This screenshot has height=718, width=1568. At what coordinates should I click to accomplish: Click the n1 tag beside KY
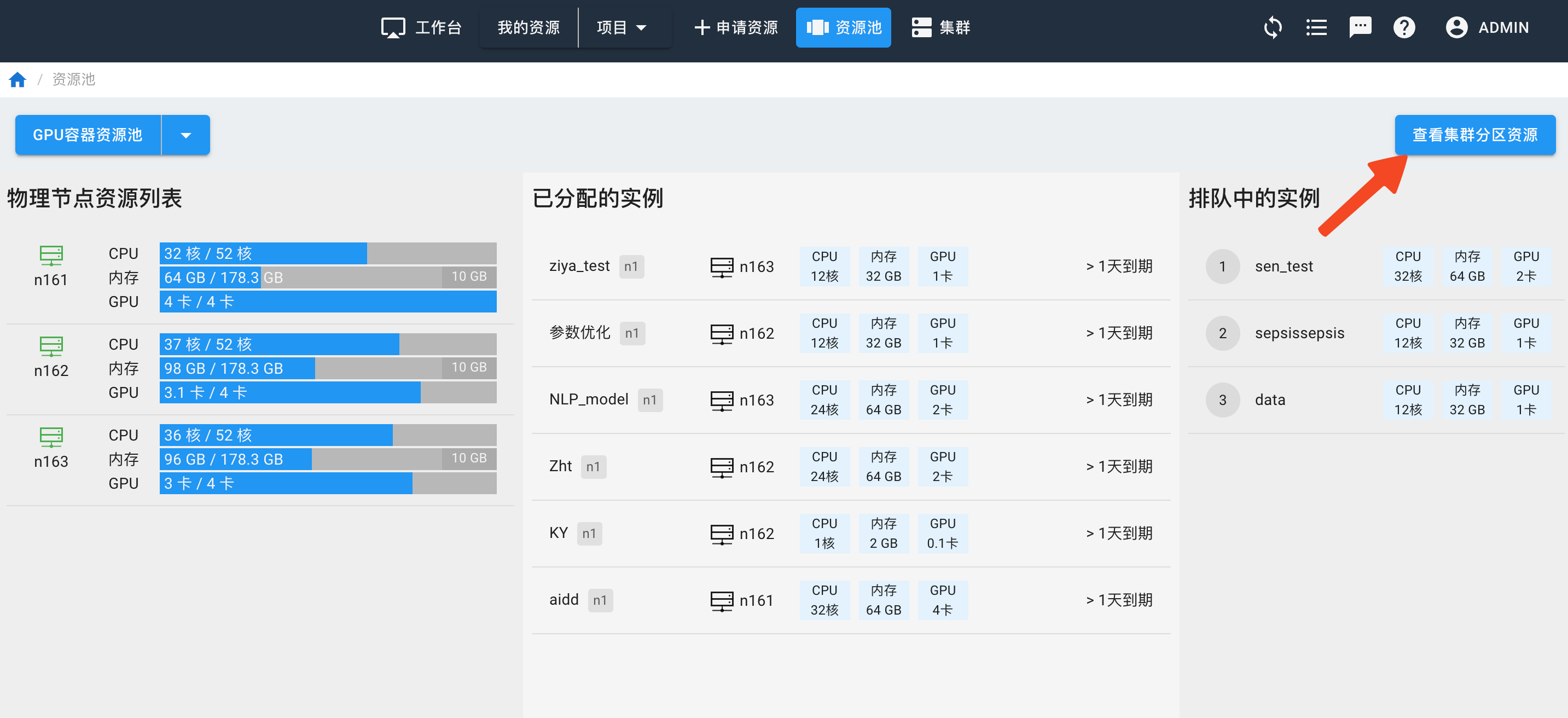589,534
